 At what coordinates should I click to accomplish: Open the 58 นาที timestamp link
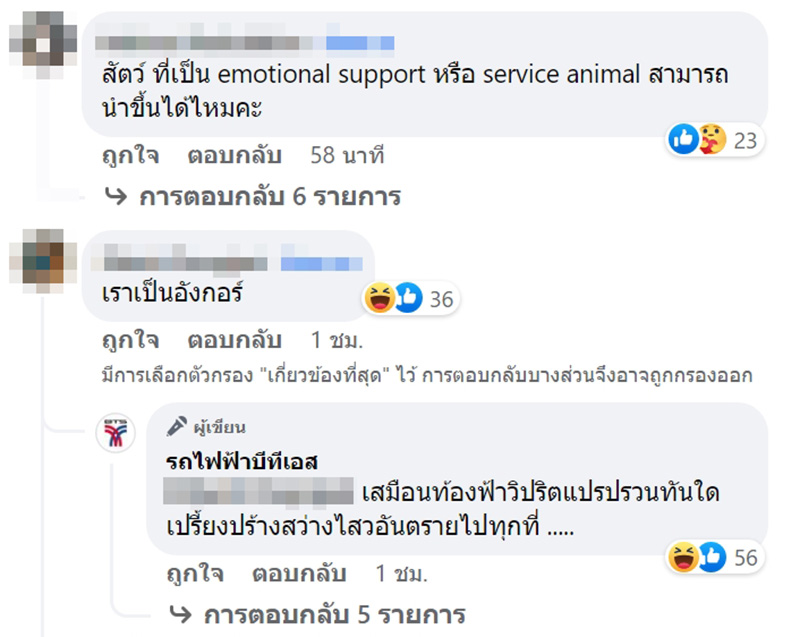click(349, 156)
